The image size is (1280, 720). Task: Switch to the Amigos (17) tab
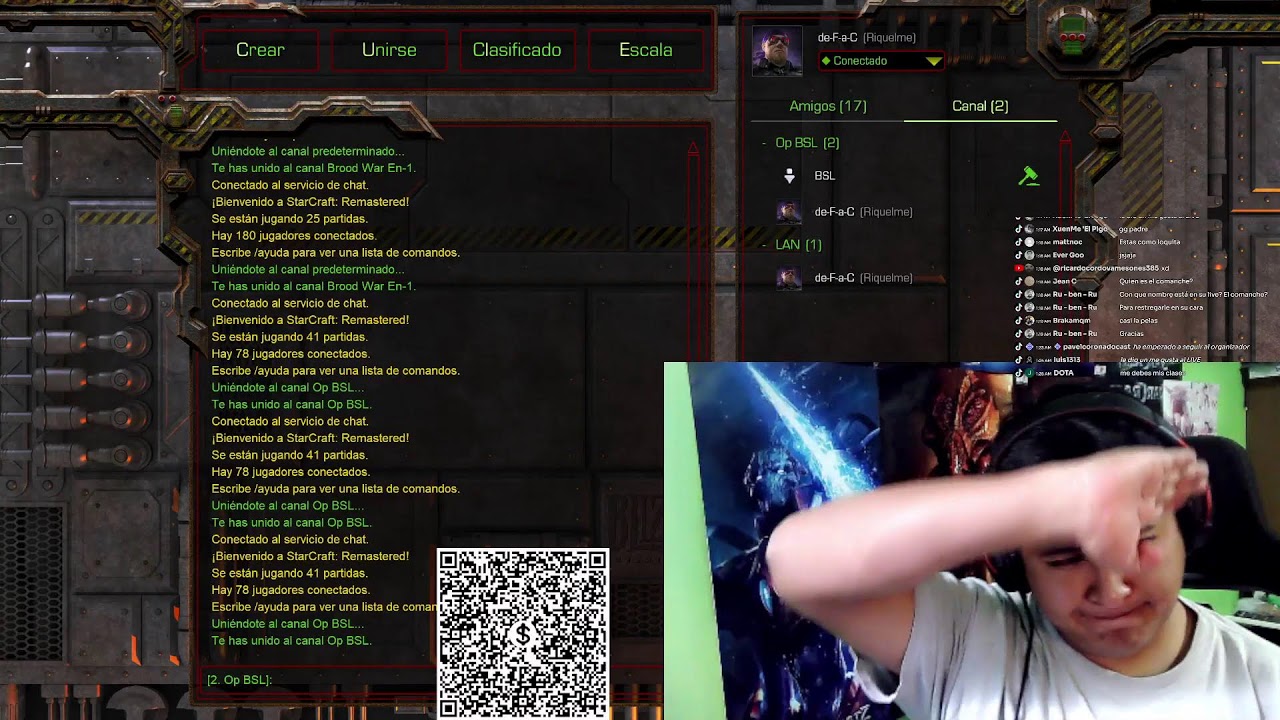click(828, 106)
